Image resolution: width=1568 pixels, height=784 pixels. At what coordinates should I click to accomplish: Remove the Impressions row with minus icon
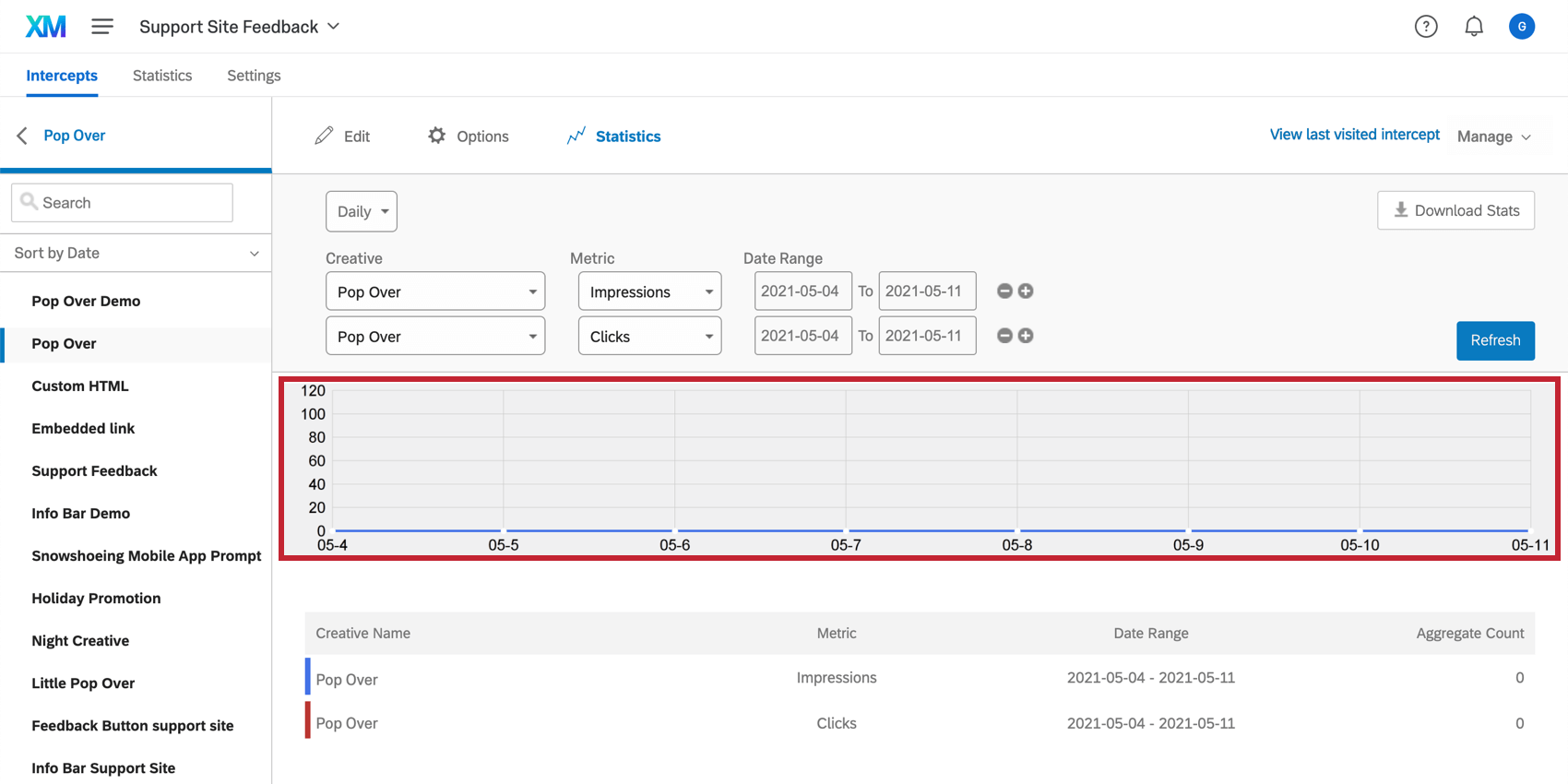coord(1004,291)
